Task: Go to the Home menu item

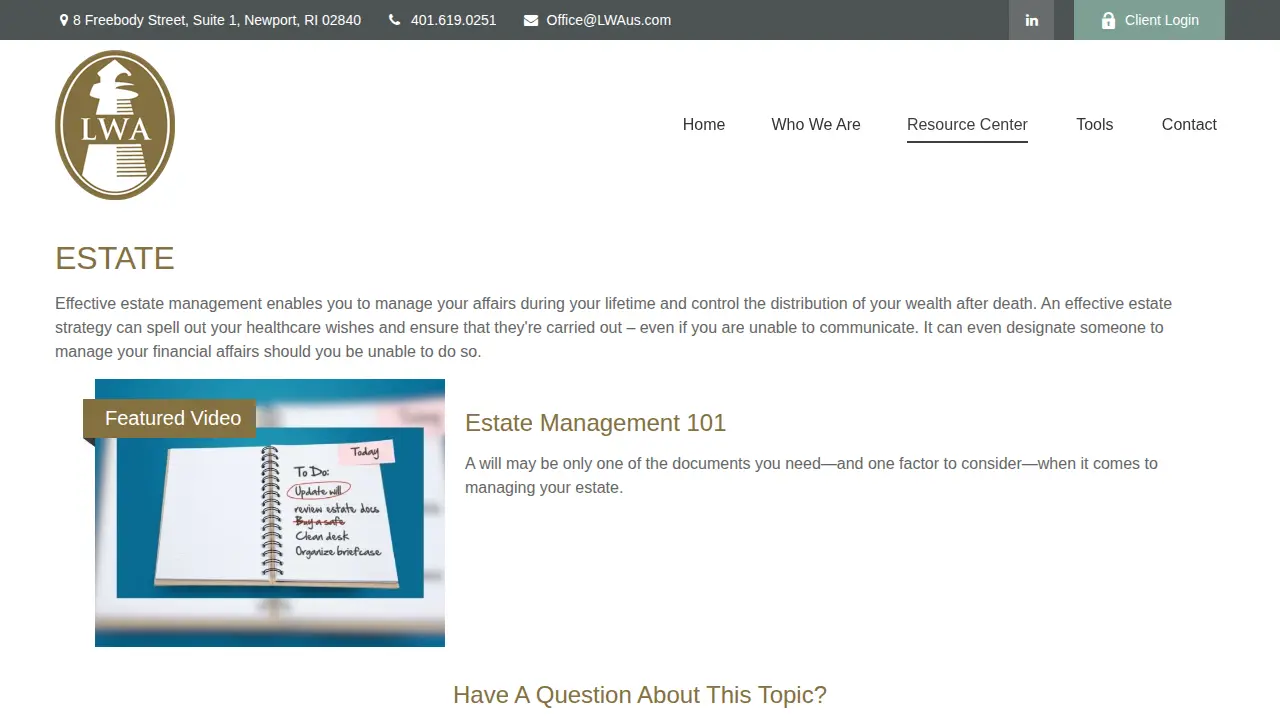Action: [x=704, y=124]
